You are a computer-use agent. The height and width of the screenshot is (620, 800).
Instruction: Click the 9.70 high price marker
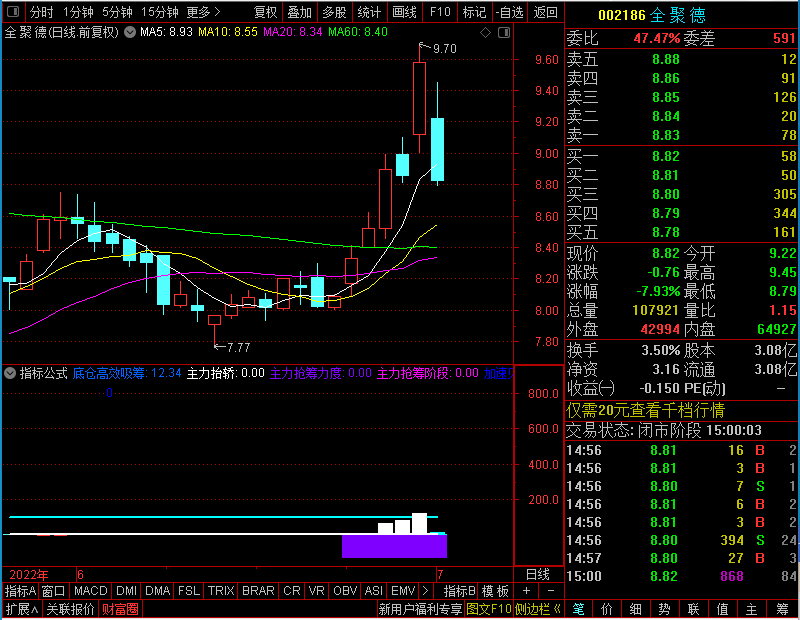click(444, 48)
